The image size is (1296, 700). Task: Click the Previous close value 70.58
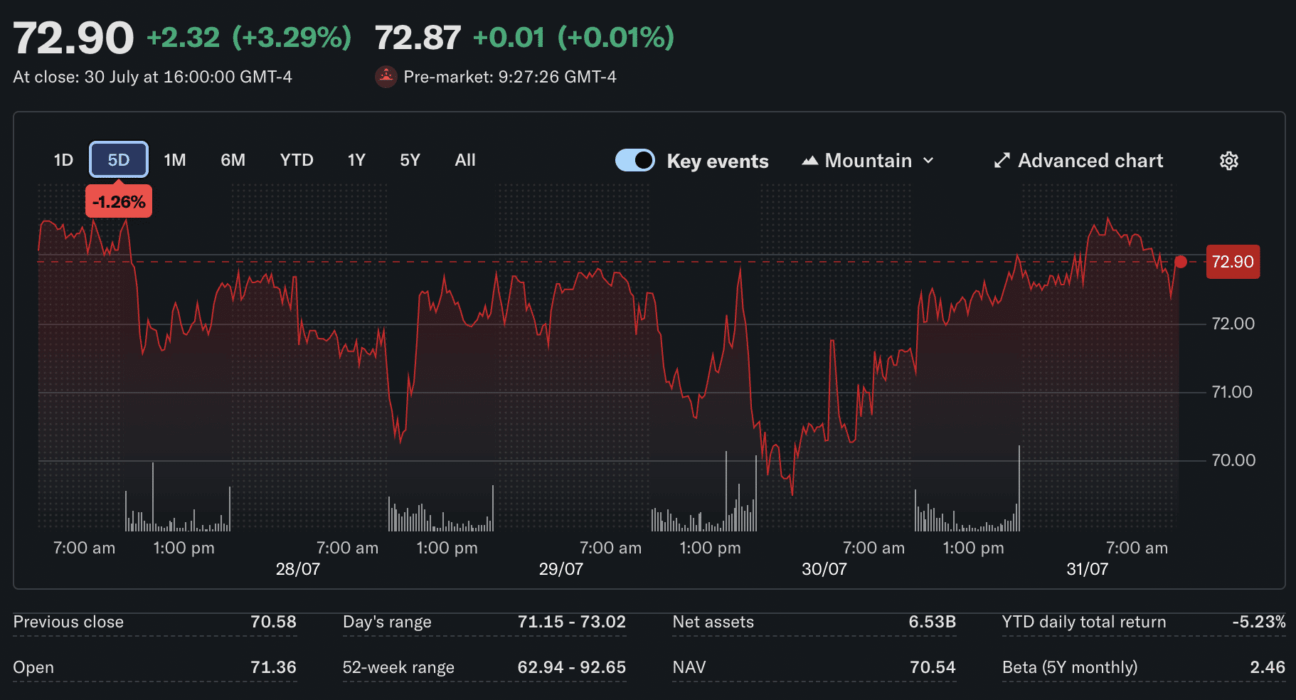tap(273, 622)
